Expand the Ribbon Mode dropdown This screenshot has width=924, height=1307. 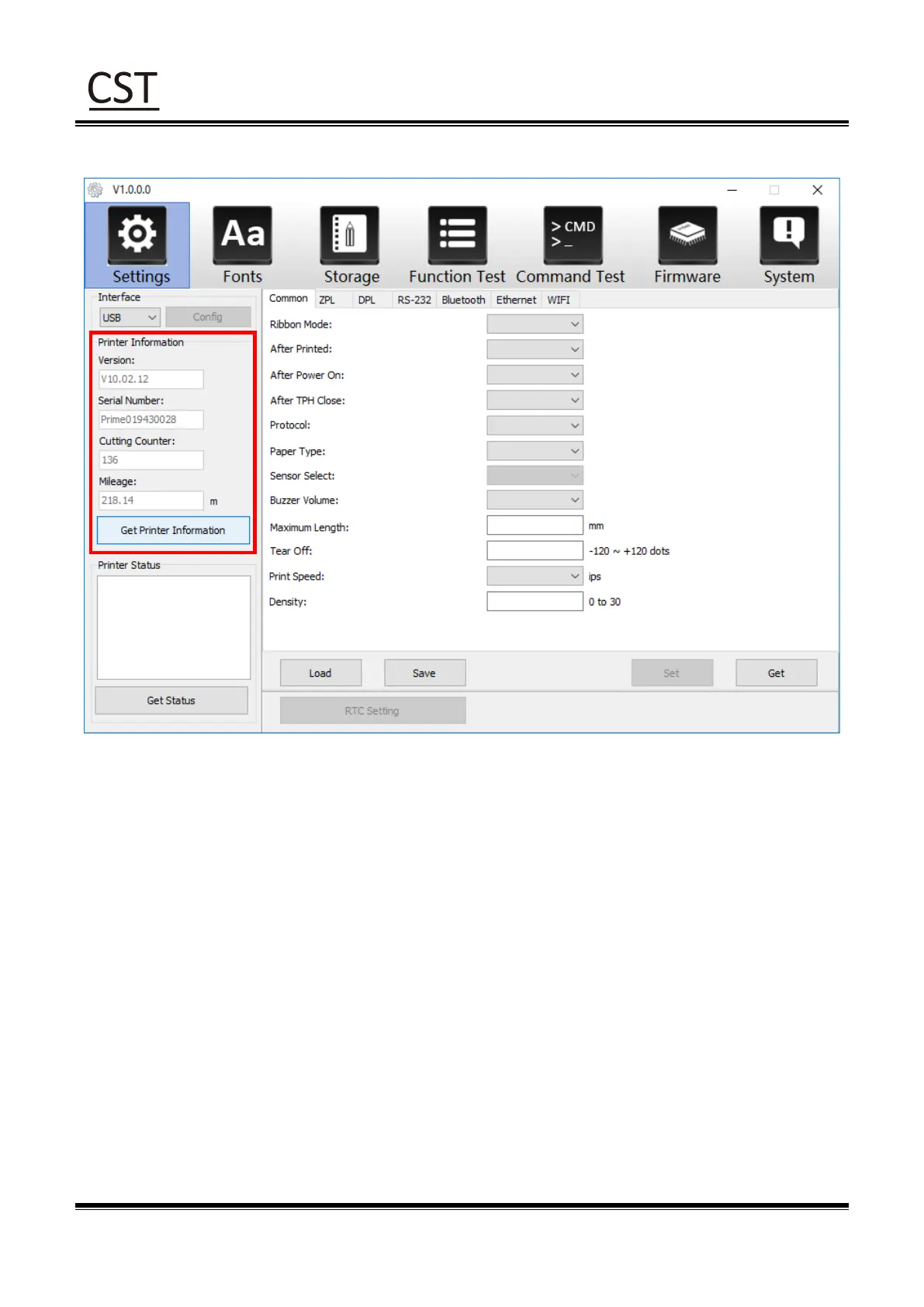535,324
